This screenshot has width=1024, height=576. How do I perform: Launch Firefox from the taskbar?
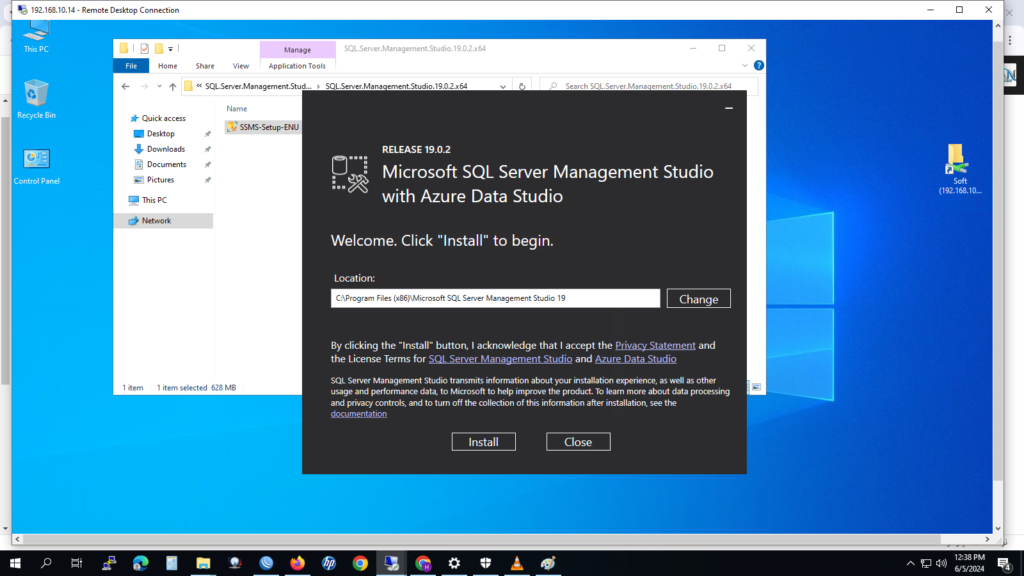pyautogui.click(x=297, y=563)
